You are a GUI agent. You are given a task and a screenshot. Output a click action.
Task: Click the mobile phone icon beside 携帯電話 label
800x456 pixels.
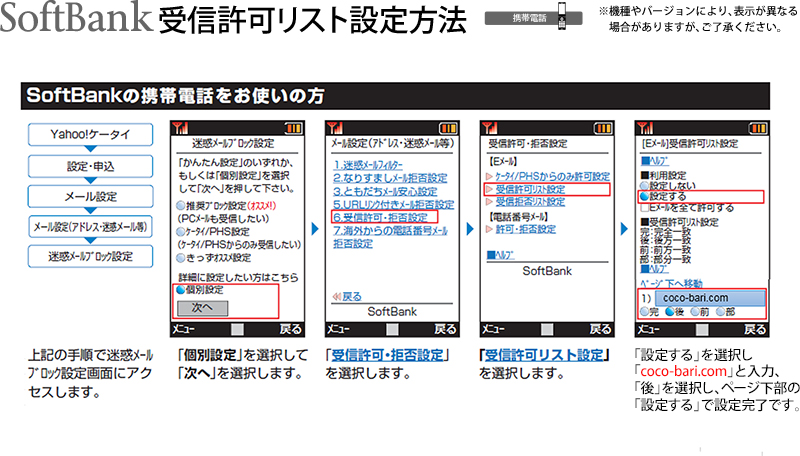(x=562, y=15)
